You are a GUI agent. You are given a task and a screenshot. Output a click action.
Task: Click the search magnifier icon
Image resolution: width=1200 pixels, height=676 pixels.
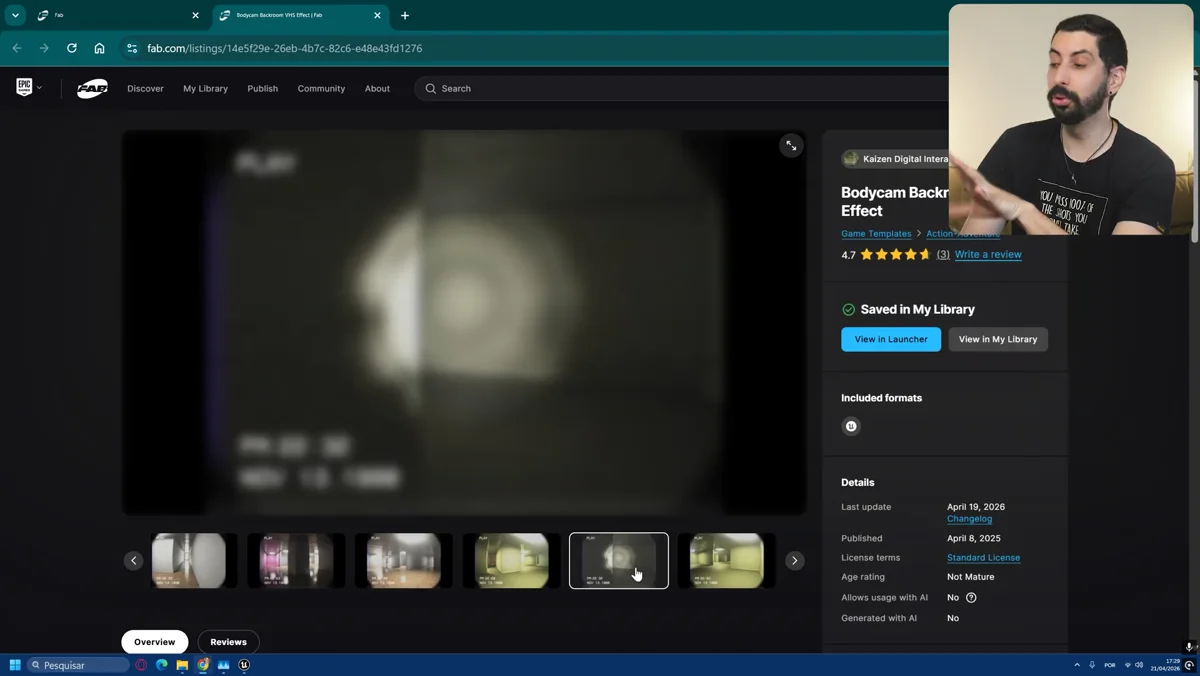coord(429,88)
